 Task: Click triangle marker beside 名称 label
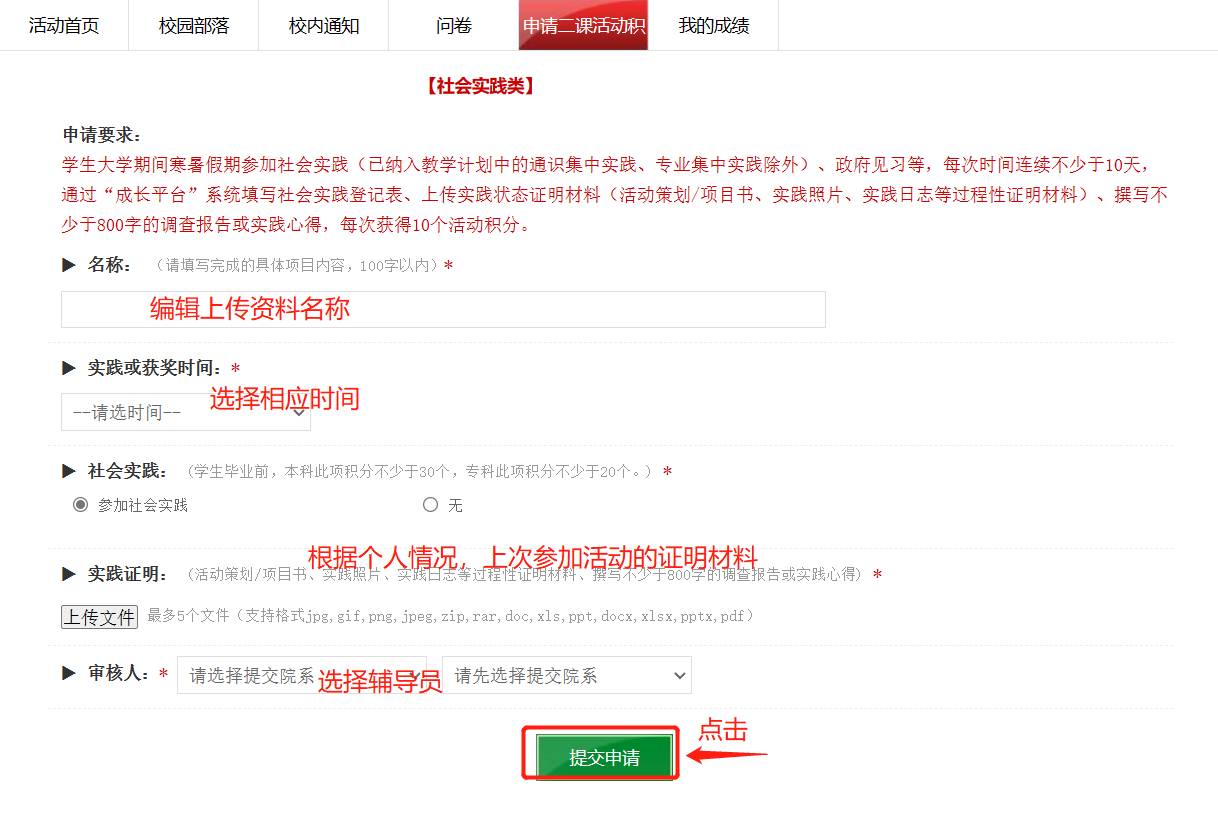(69, 265)
